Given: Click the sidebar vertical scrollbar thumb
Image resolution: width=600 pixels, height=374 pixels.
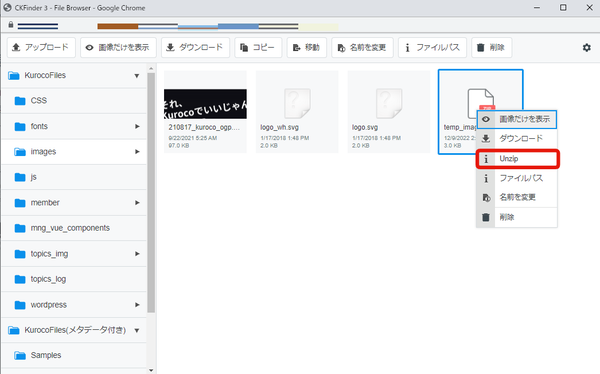Looking at the screenshot, I should (x=151, y=193).
